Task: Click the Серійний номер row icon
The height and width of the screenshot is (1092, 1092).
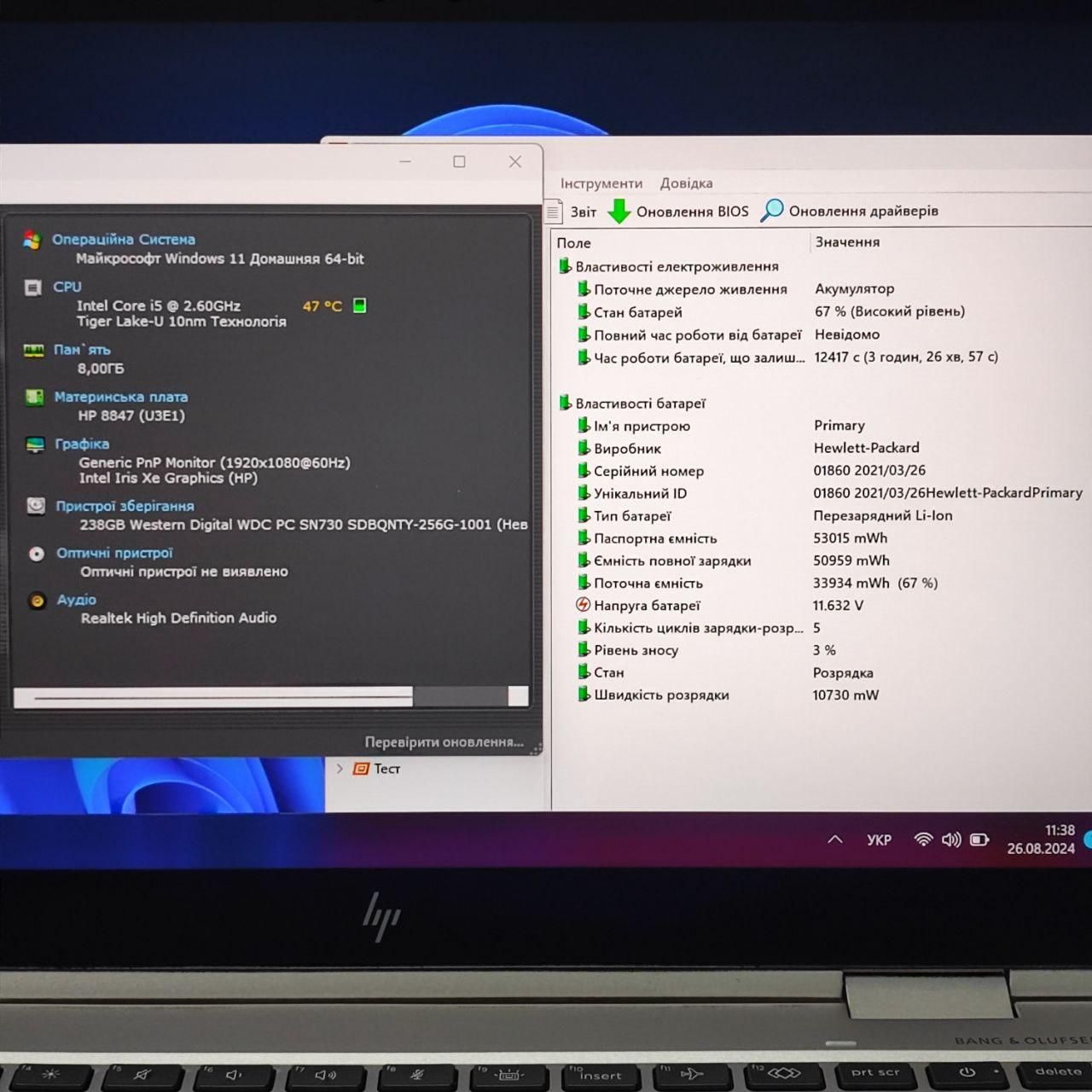Action: click(x=584, y=471)
